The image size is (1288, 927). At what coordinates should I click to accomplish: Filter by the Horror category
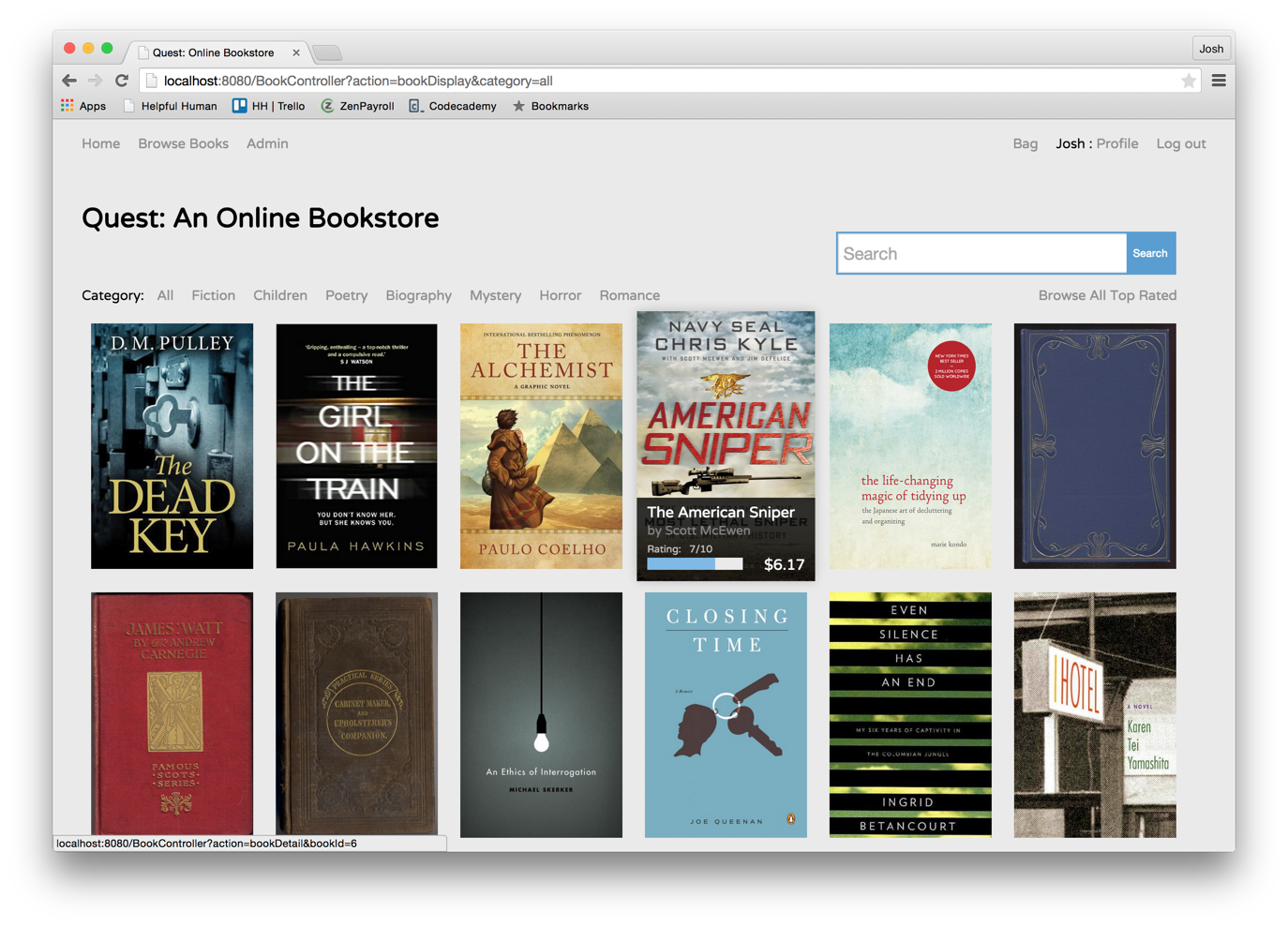point(561,295)
